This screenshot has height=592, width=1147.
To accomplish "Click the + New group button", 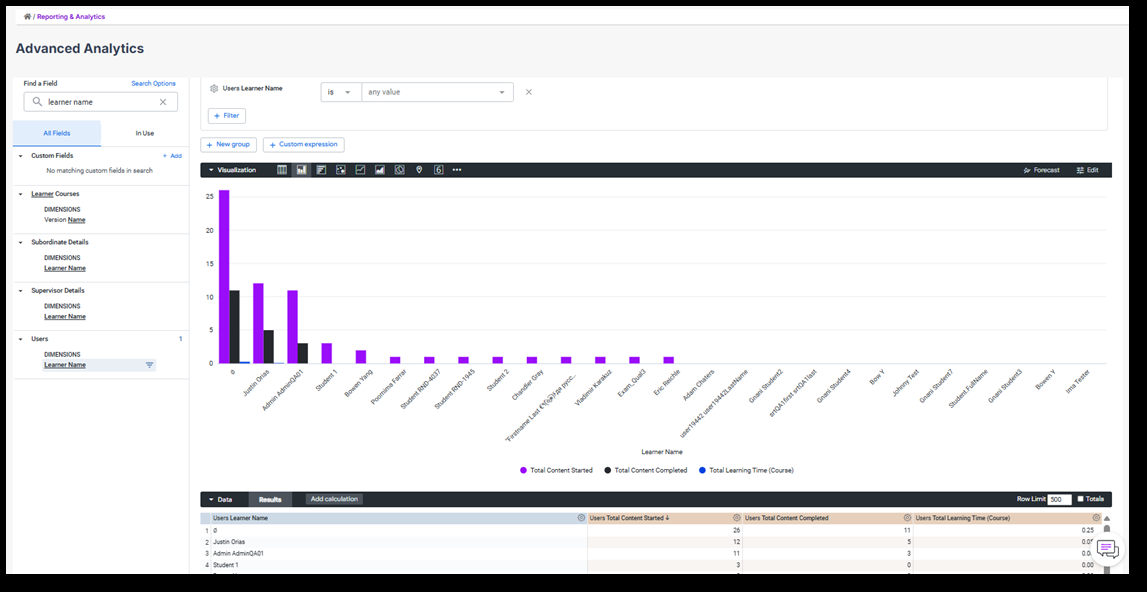I will click(x=228, y=144).
